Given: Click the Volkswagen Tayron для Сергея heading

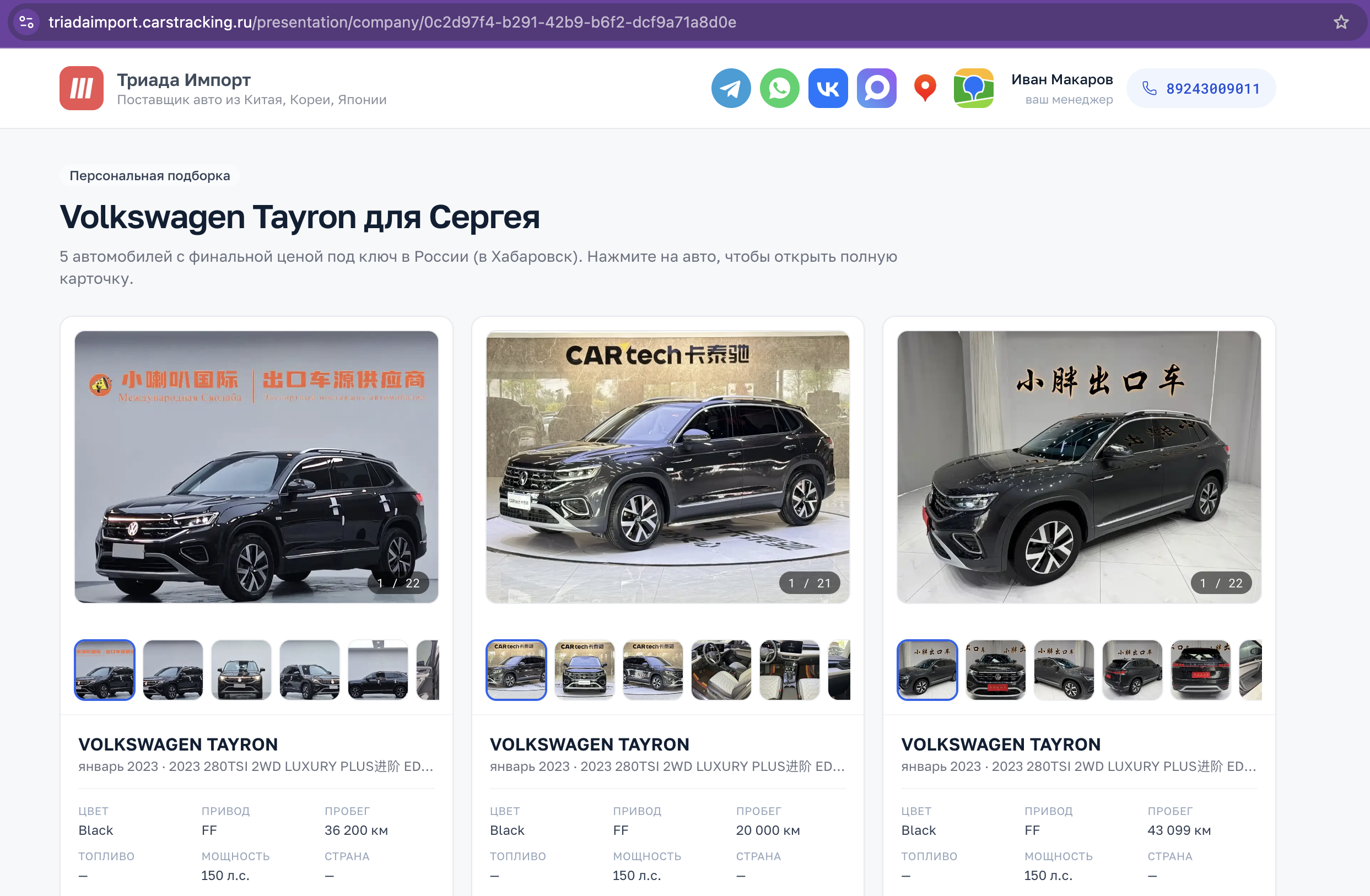Looking at the screenshot, I should pyautogui.click(x=300, y=217).
